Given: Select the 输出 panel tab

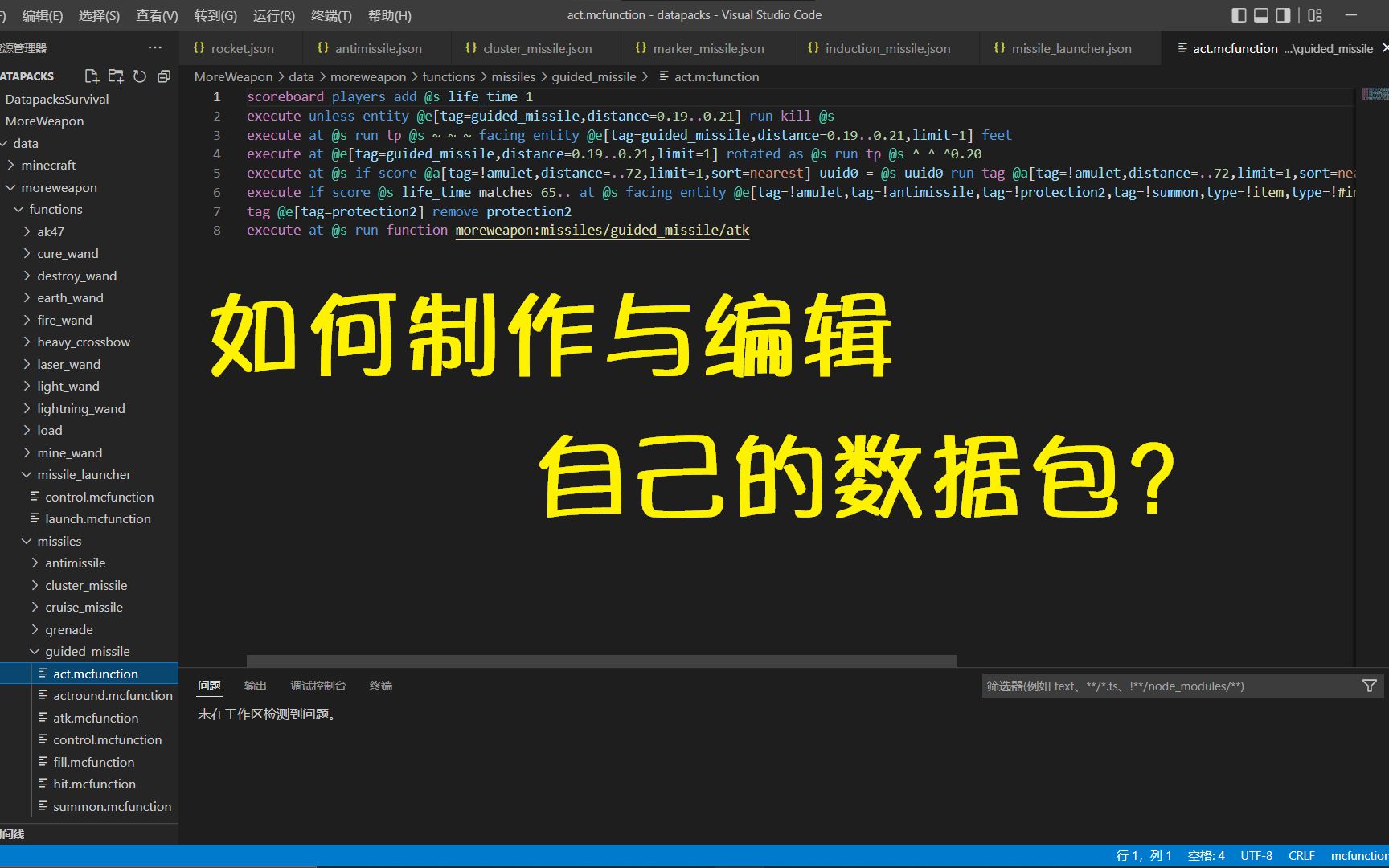Looking at the screenshot, I should (255, 686).
